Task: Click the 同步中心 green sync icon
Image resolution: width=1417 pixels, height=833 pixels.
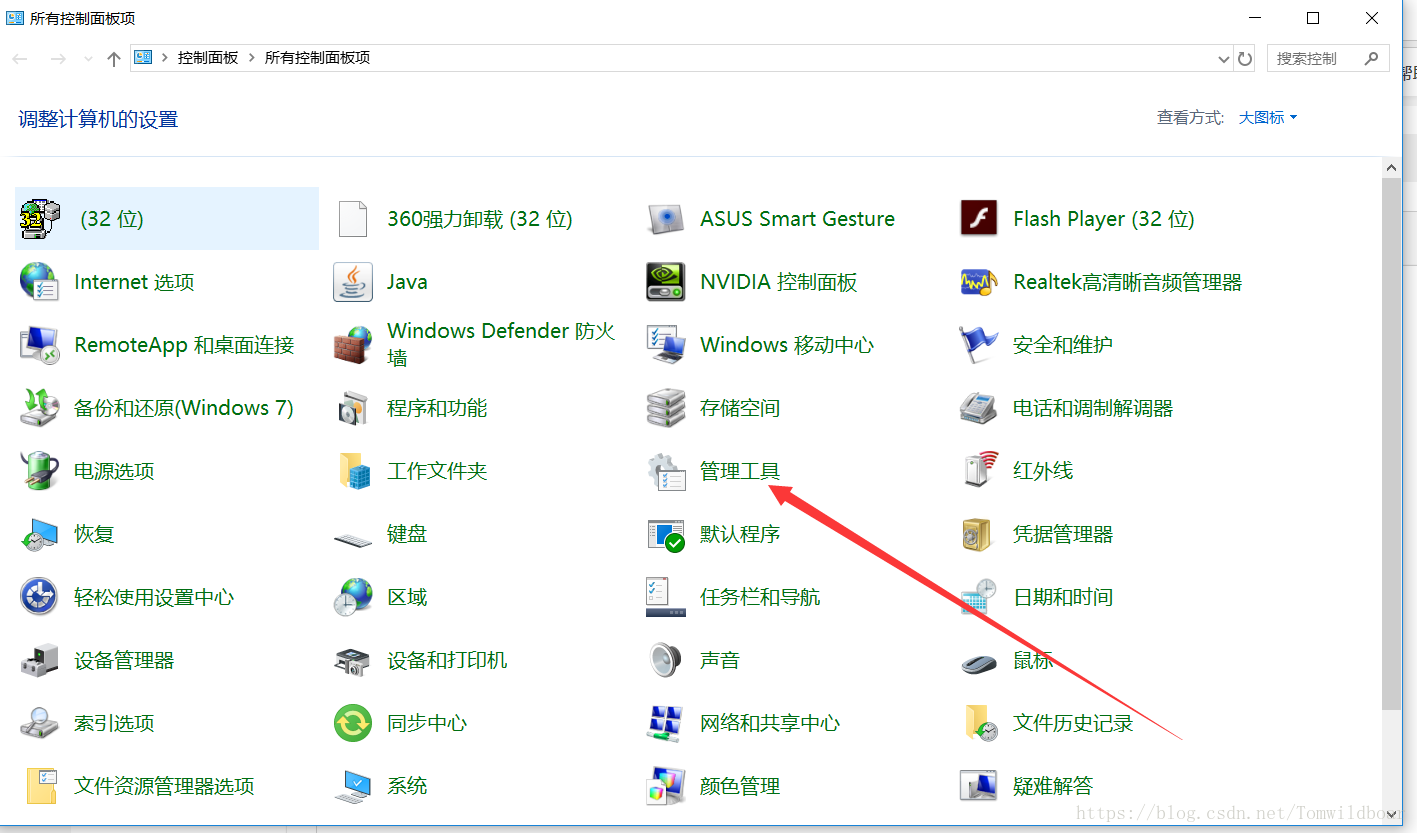Action: pyautogui.click(x=353, y=723)
